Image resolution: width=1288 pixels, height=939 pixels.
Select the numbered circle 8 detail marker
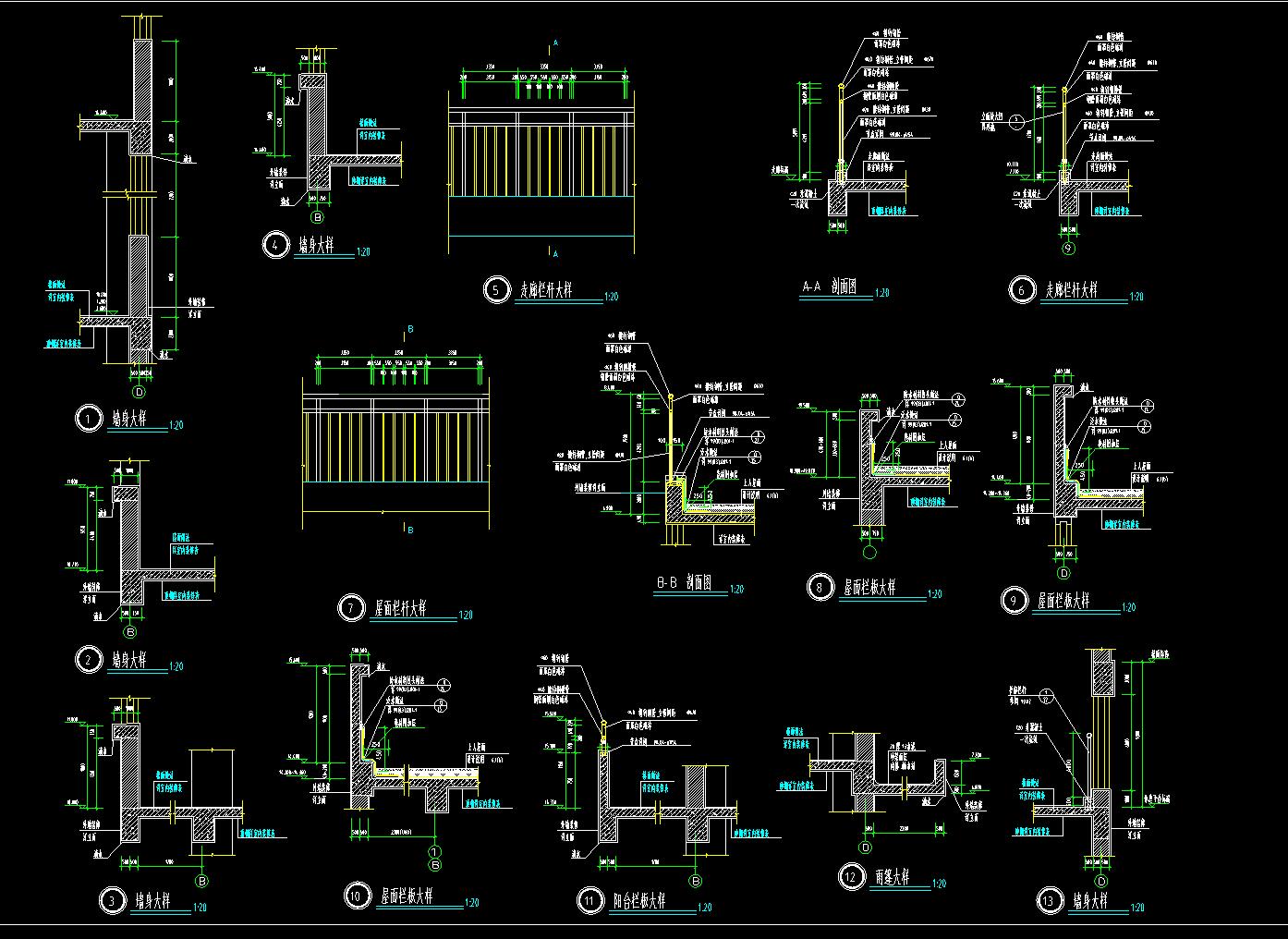[x=820, y=587]
